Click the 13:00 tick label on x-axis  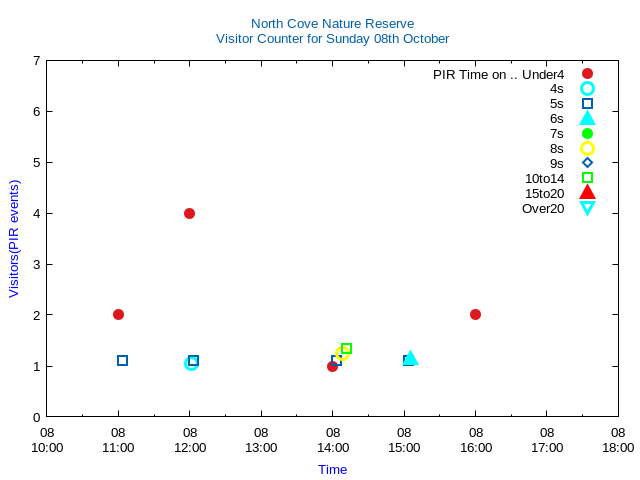pos(261,447)
